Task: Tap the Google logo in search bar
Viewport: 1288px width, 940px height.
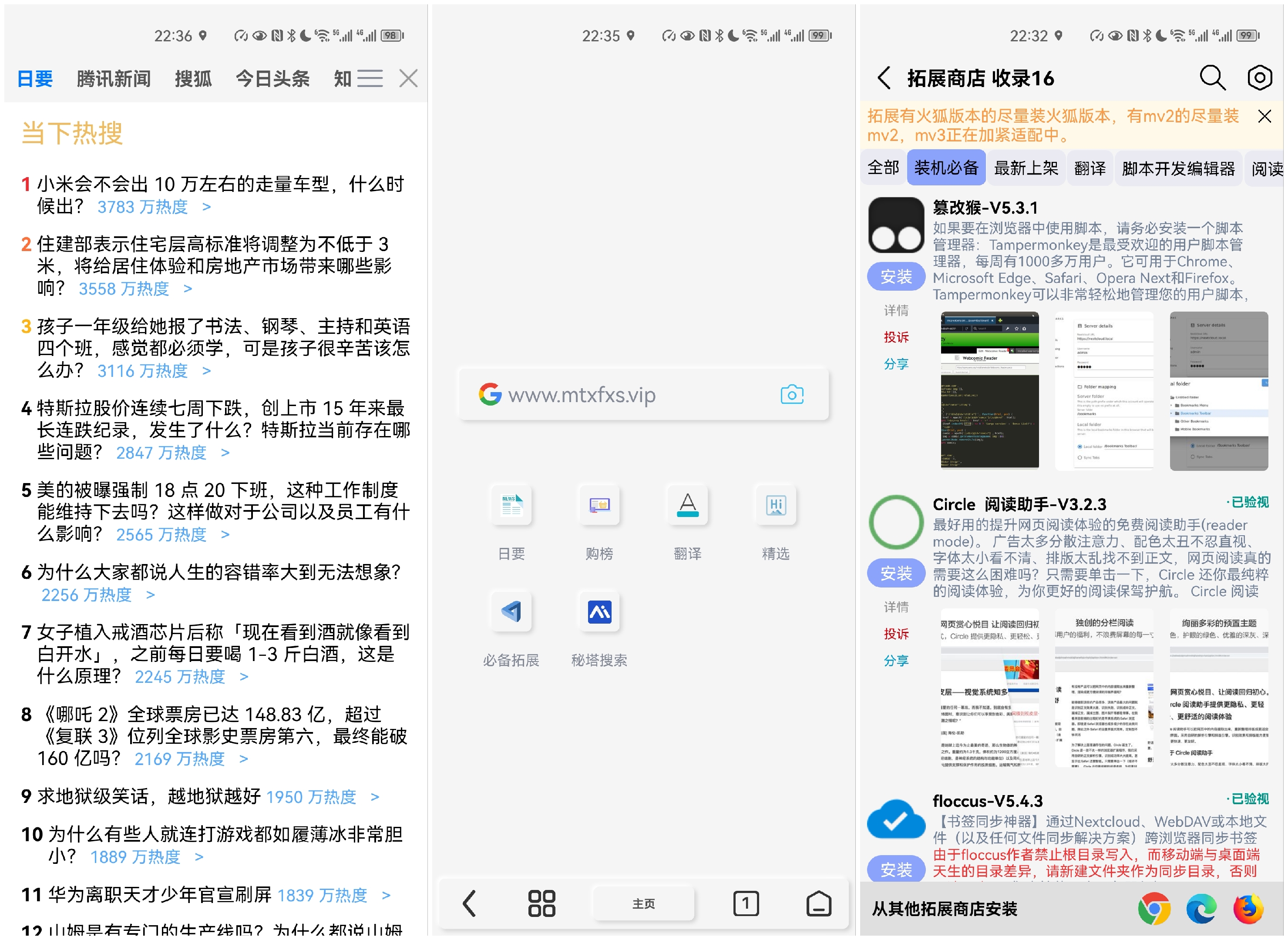Action: pyautogui.click(x=489, y=394)
